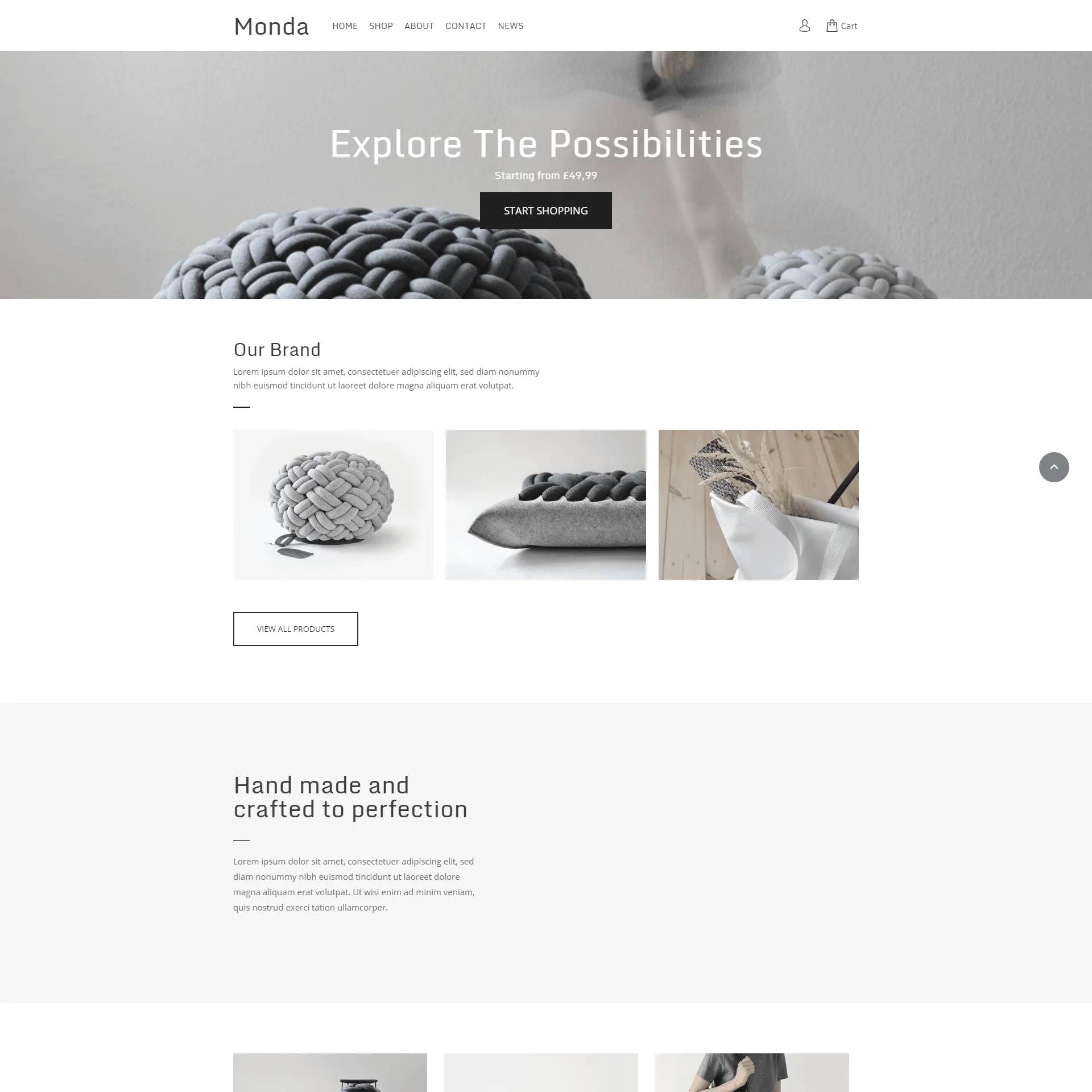1092x1092 pixels.
Task: Select the ABOUT navigation tab
Action: [x=419, y=25]
